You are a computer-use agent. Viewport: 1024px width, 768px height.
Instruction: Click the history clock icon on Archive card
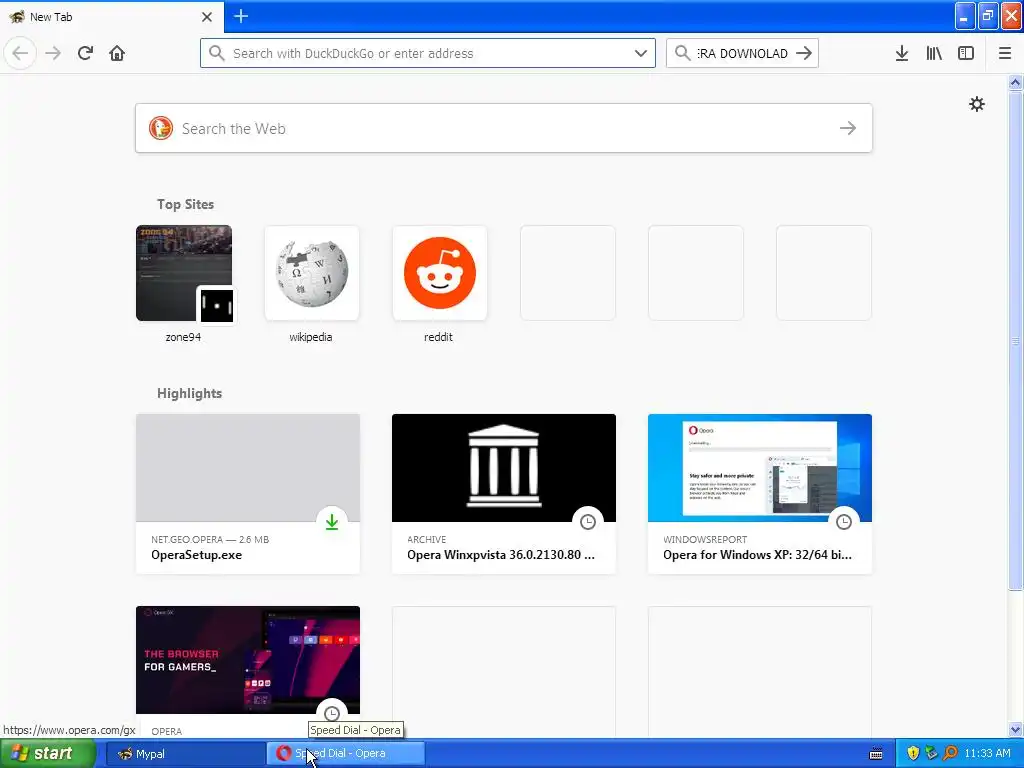588,522
